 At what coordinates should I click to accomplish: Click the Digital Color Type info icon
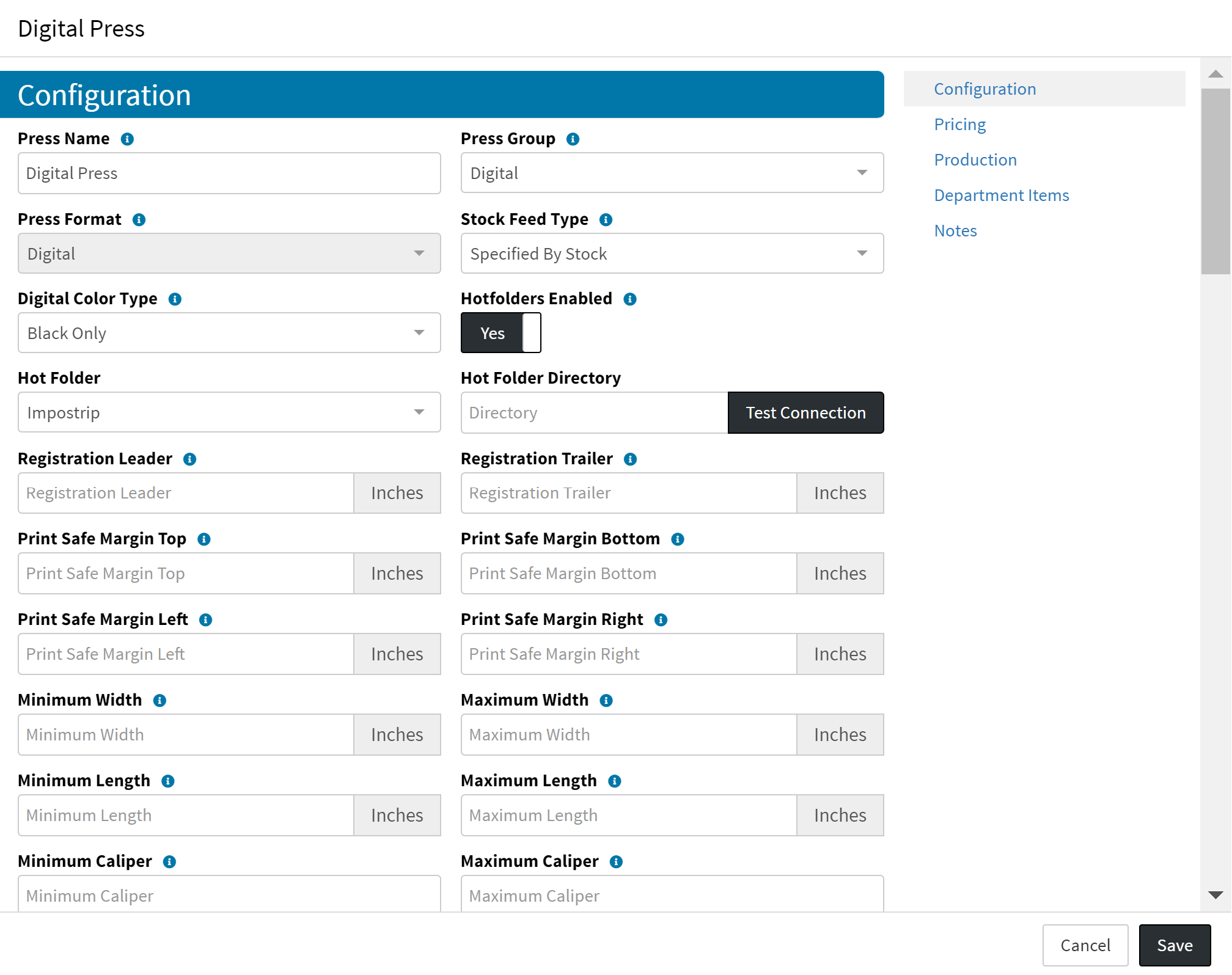coord(175,299)
